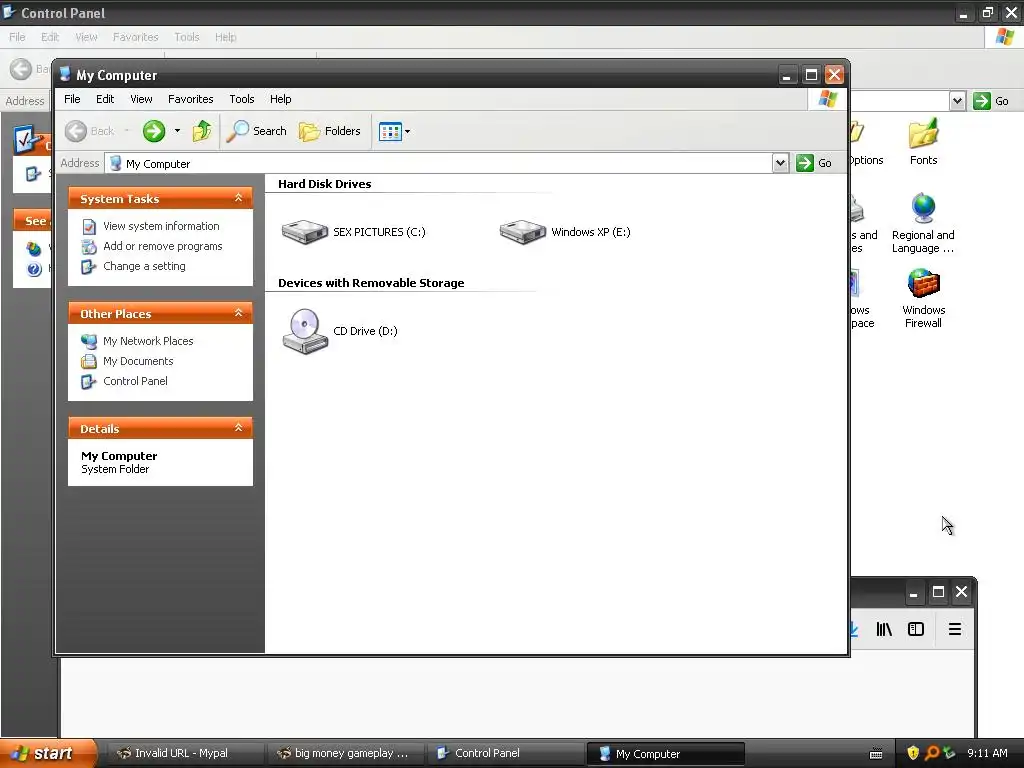Open the Edit menu in My Computer

tap(105, 99)
